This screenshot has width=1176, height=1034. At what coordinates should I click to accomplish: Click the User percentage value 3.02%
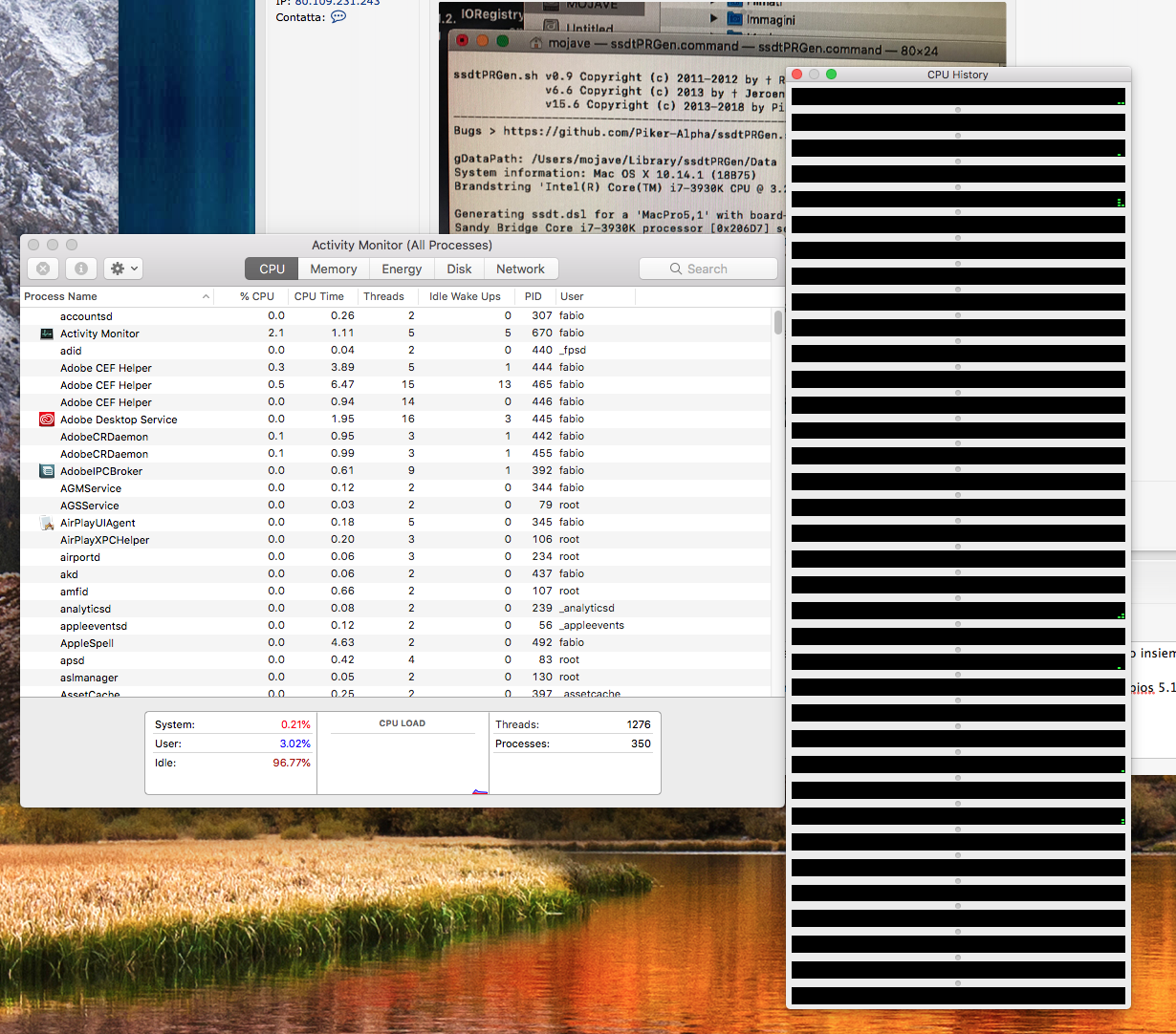[294, 743]
